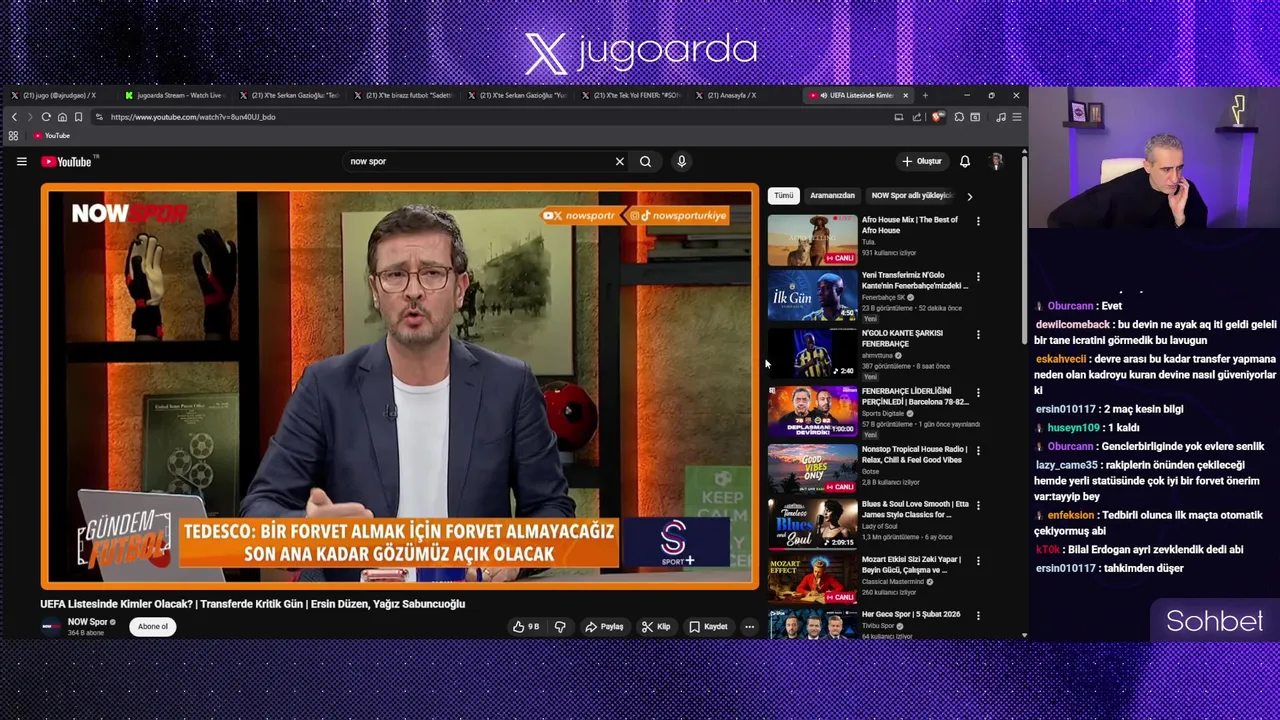
Task: Open Afro House Mix thumbnail
Action: 812,240
